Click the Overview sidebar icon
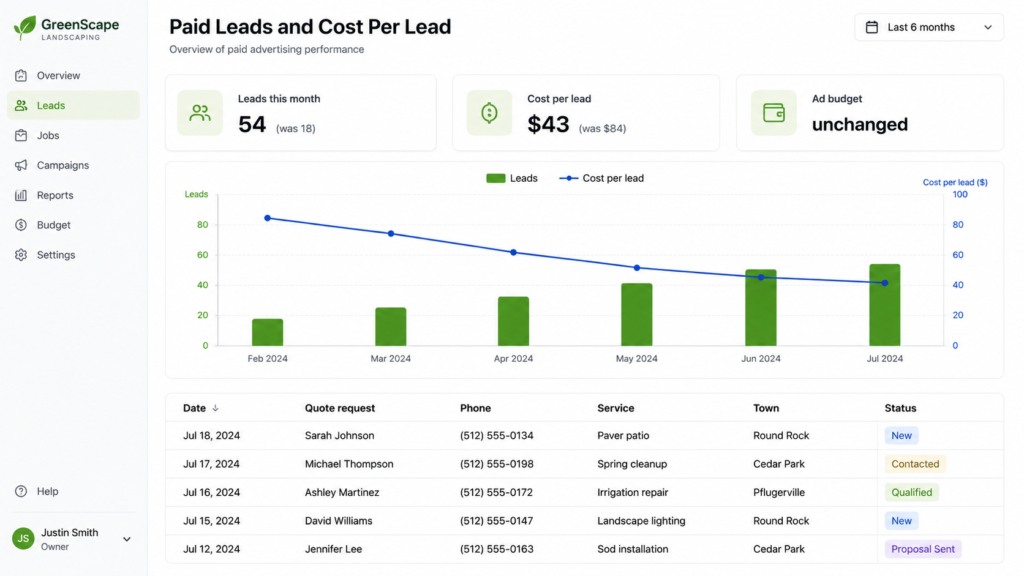The width and height of the screenshot is (1024, 576). (21, 76)
